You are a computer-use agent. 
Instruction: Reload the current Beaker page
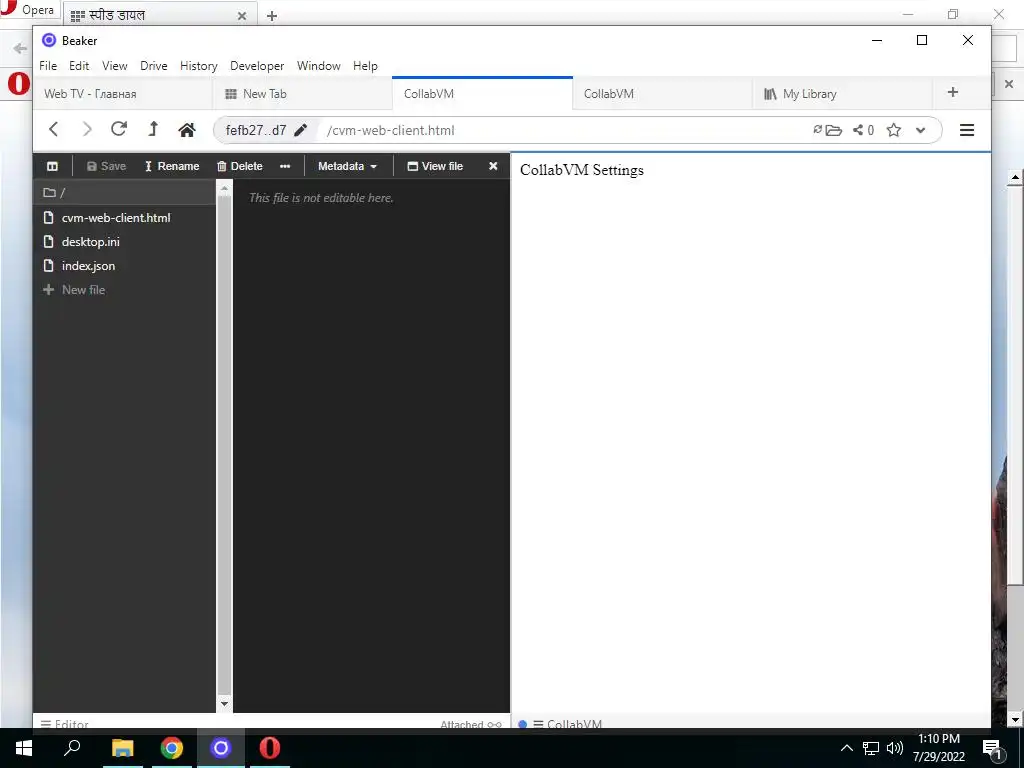coord(119,129)
